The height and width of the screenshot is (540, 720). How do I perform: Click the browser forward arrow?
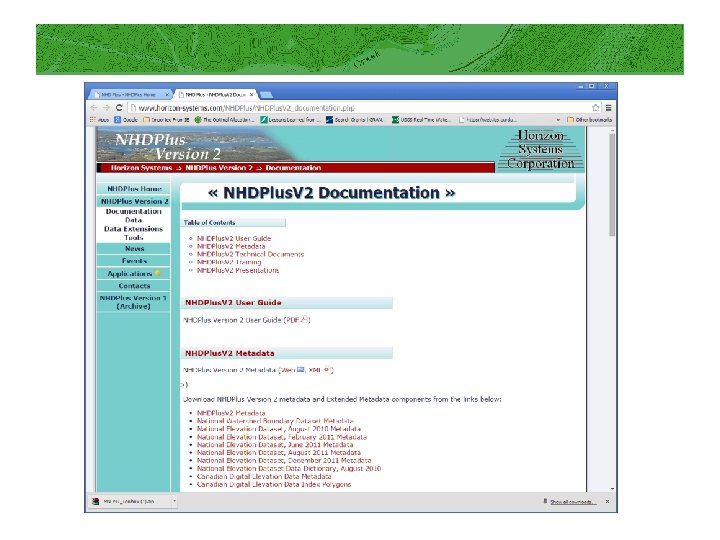(106, 108)
